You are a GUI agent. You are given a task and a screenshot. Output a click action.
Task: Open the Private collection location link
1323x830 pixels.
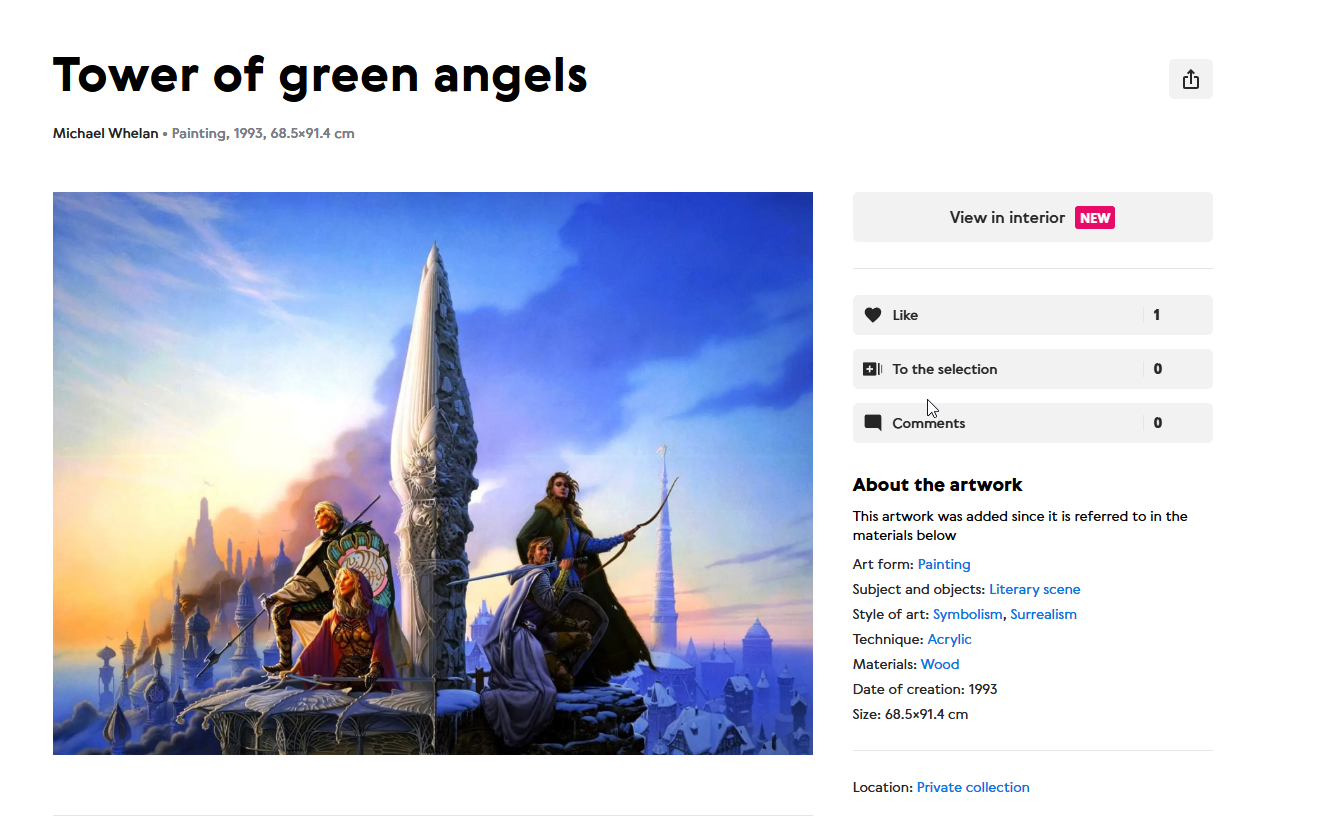pyautogui.click(x=973, y=787)
